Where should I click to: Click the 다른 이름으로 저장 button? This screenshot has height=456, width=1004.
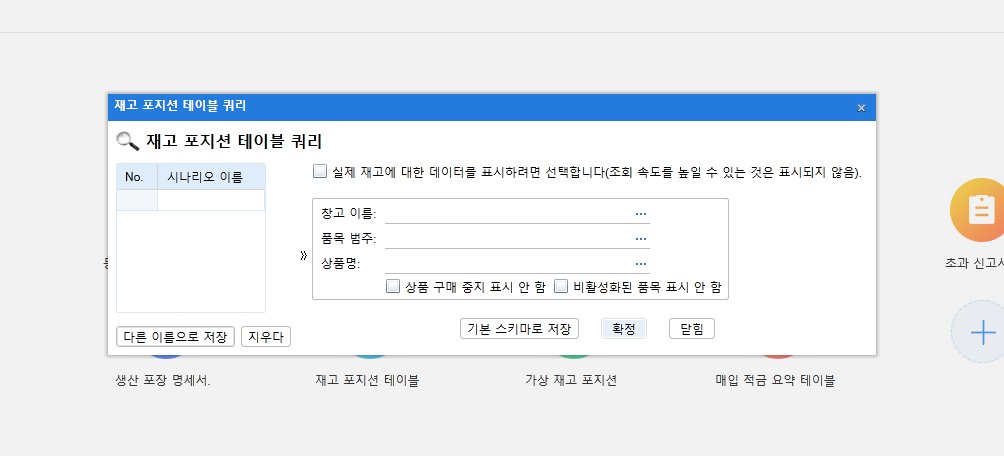[x=175, y=337]
